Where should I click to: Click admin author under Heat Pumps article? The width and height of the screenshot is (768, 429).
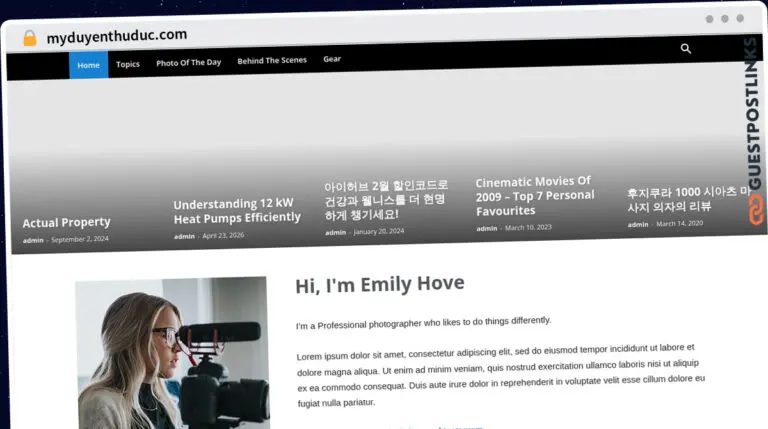[184, 237]
